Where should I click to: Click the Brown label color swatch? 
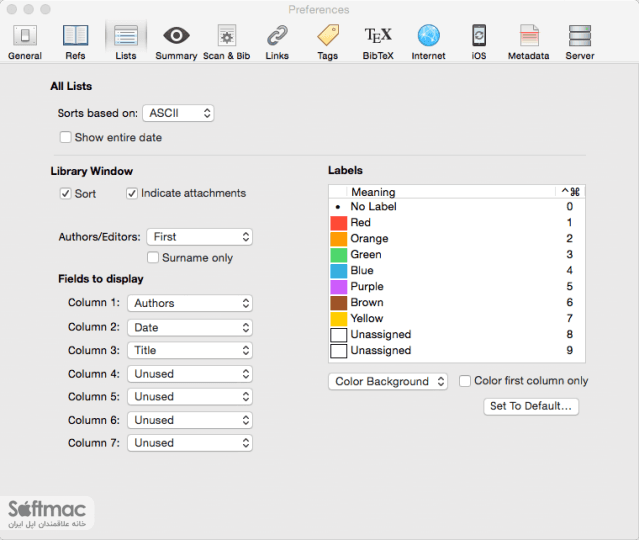click(338, 303)
